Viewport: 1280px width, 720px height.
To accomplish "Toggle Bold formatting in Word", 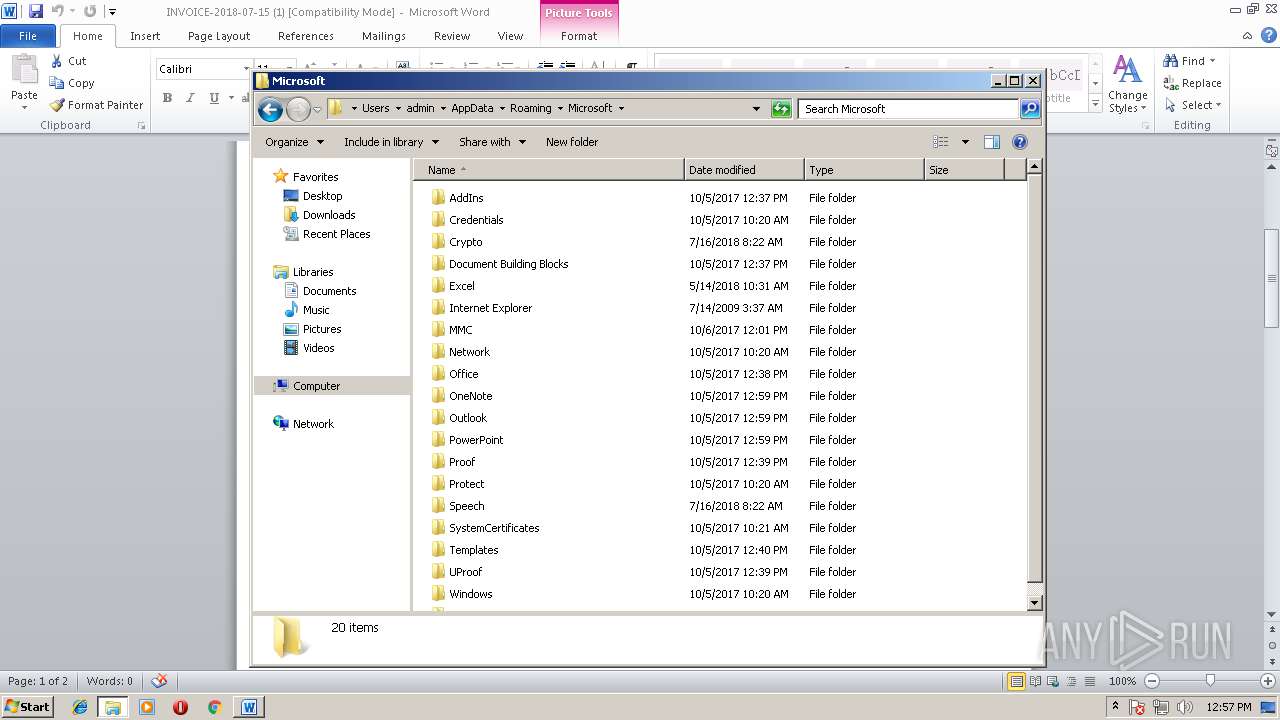I will point(167,98).
